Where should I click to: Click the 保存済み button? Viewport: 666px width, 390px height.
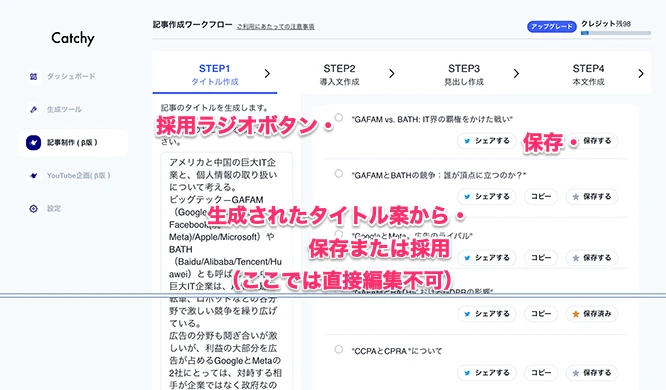pos(592,314)
